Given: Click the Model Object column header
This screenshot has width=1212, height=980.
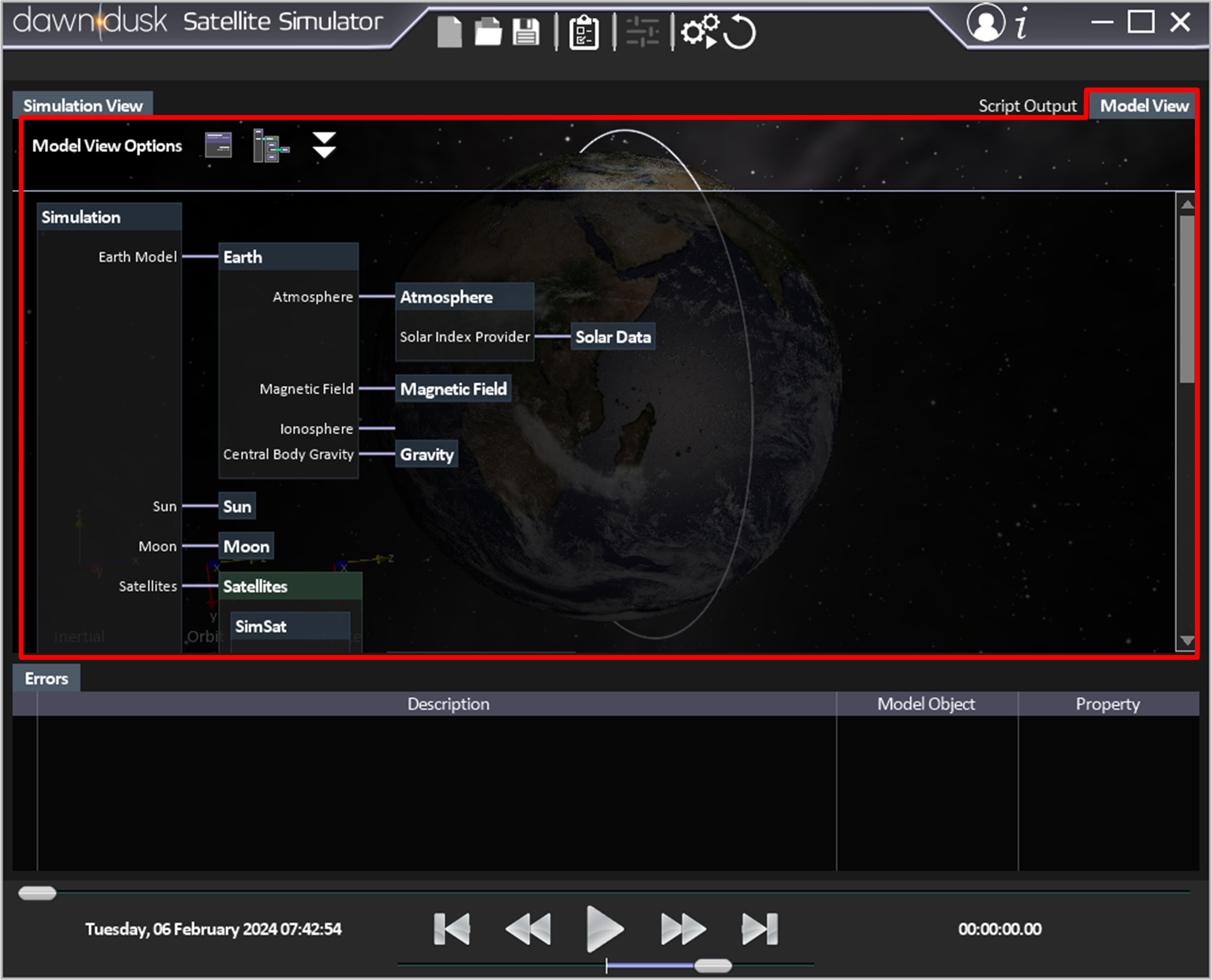Looking at the screenshot, I should click(x=926, y=704).
